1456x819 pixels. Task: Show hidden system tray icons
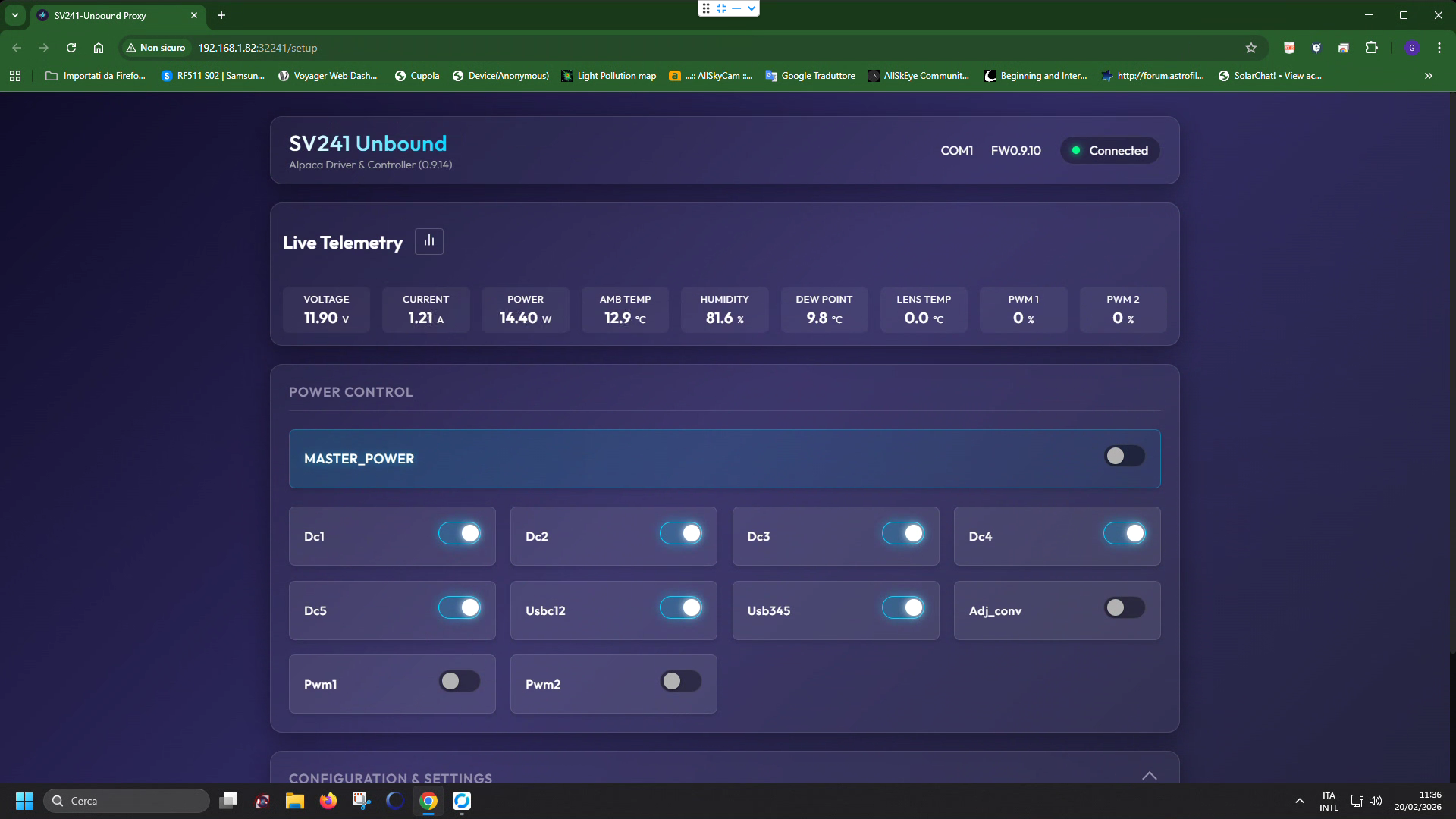click(1300, 801)
